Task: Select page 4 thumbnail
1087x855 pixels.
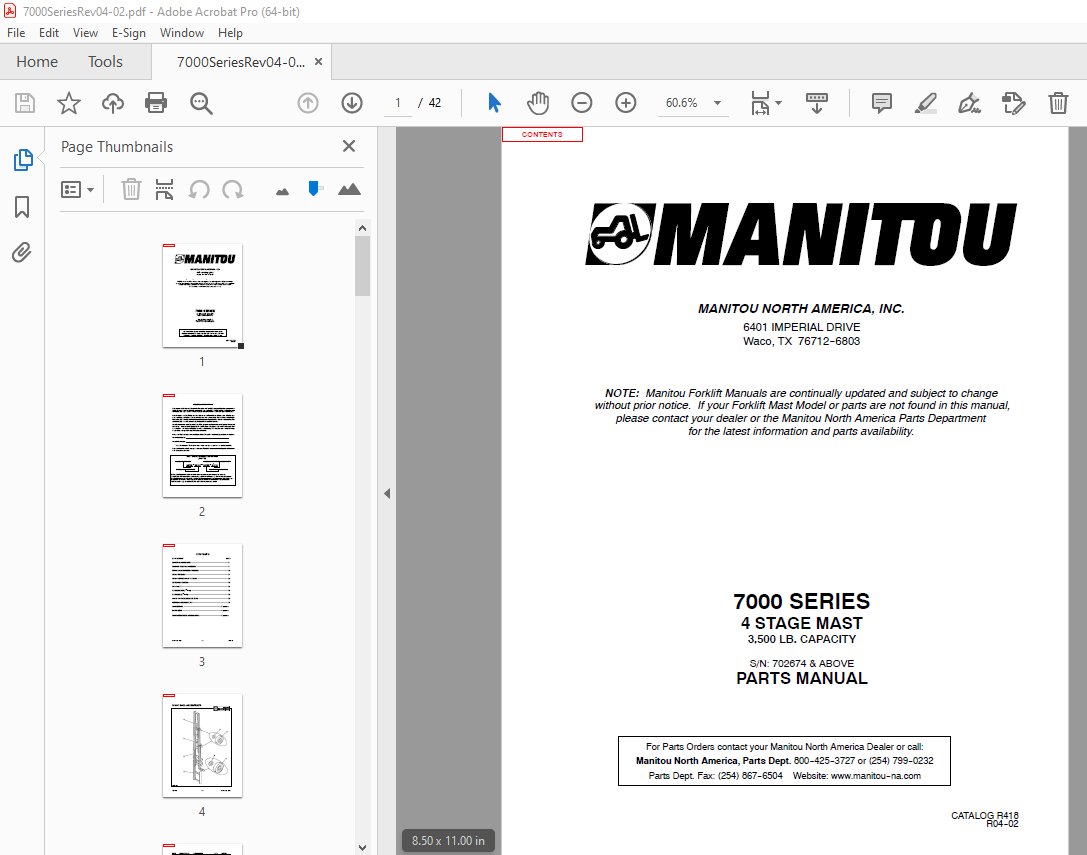Action: coord(202,745)
